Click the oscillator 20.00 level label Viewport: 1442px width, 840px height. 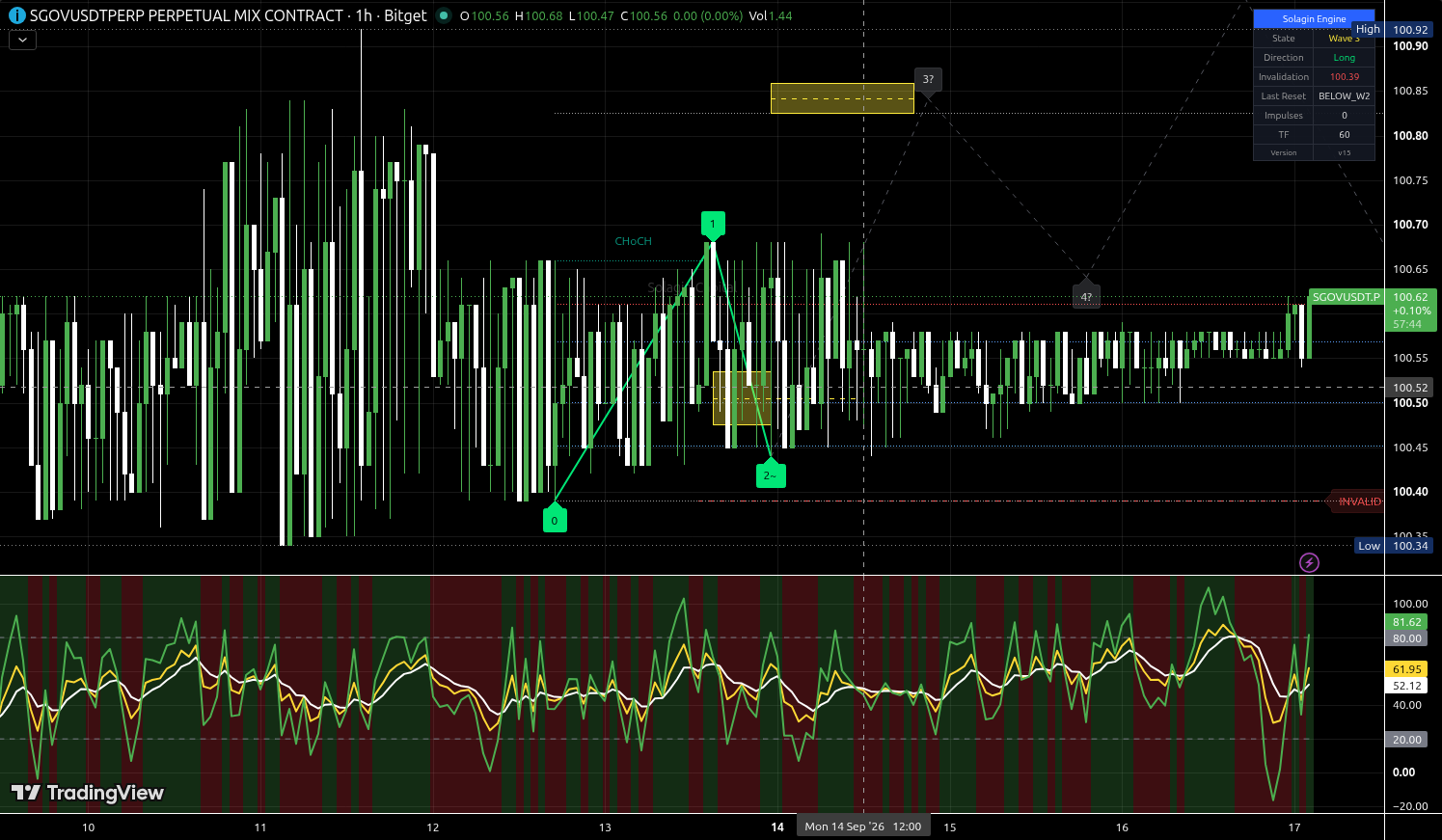click(x=1407, y=740)
